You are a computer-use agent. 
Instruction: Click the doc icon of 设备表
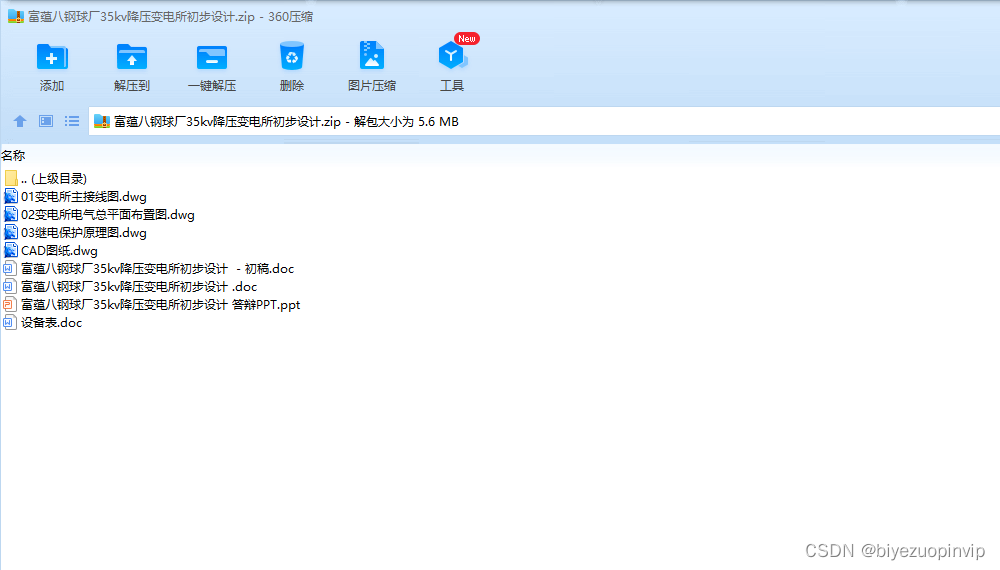tap(9, 323)
